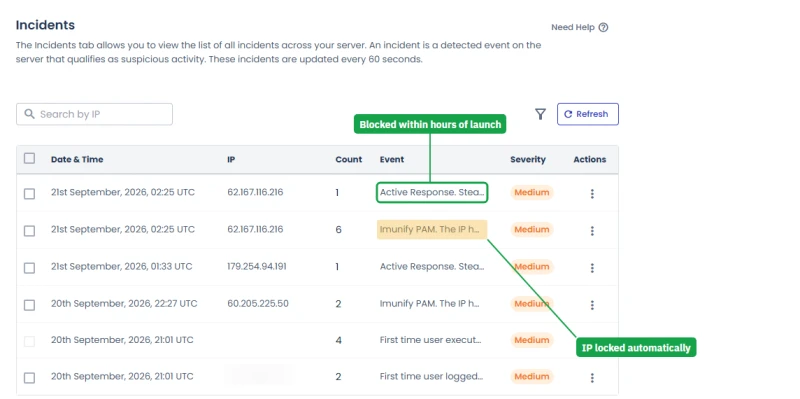Open actions menu for Count 6 Imunify PAM row
The height and width of the screenshot is (399, 800).
click(x=592, y=231)
